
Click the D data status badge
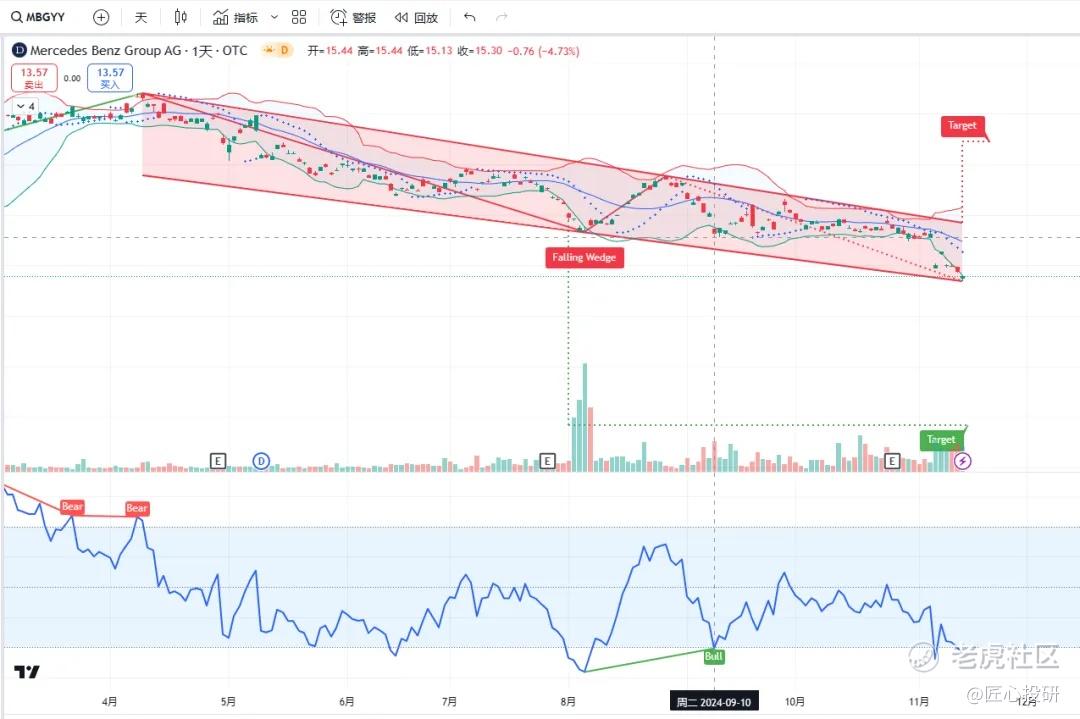[277, 50]
